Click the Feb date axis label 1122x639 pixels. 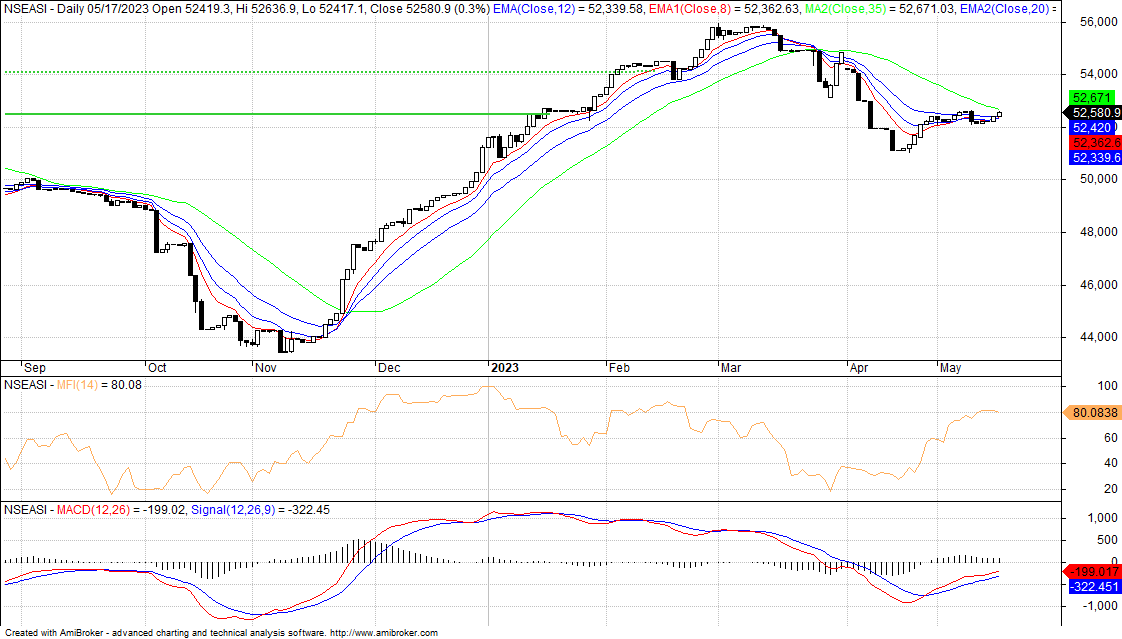[x=619, y=368]
